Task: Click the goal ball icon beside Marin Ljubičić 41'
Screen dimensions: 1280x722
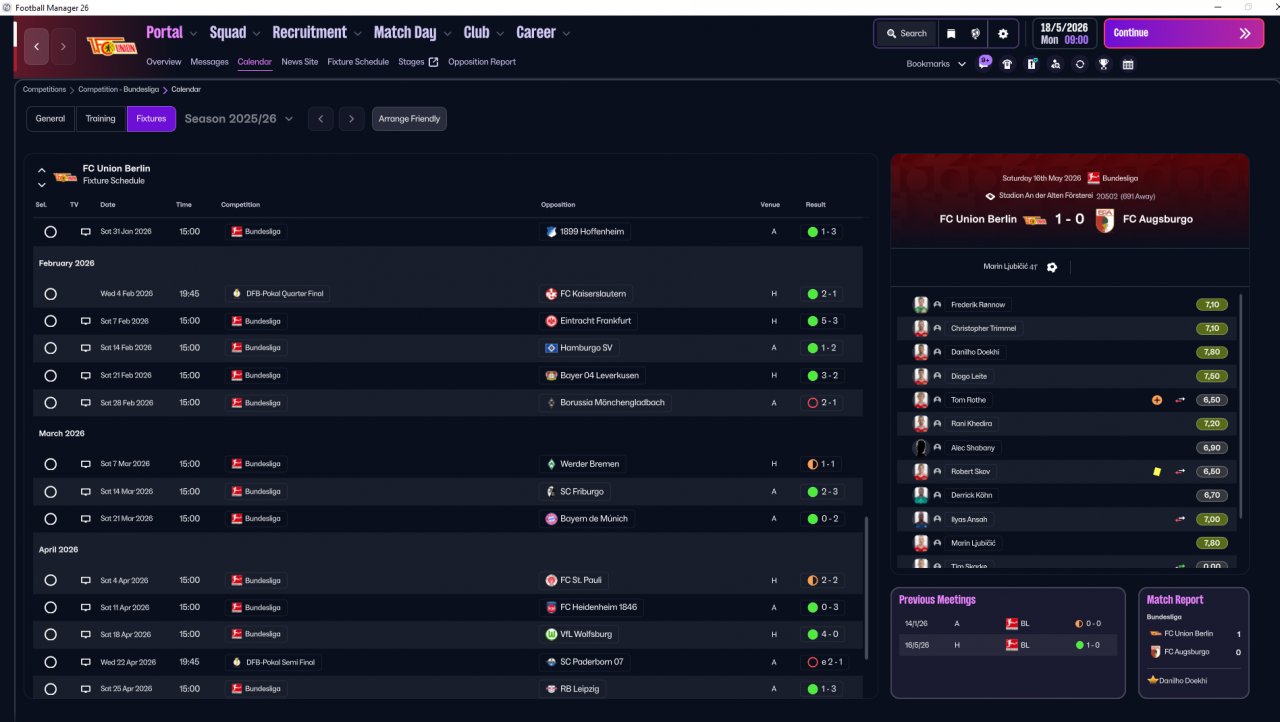Action: click(x=1051, y=267)
